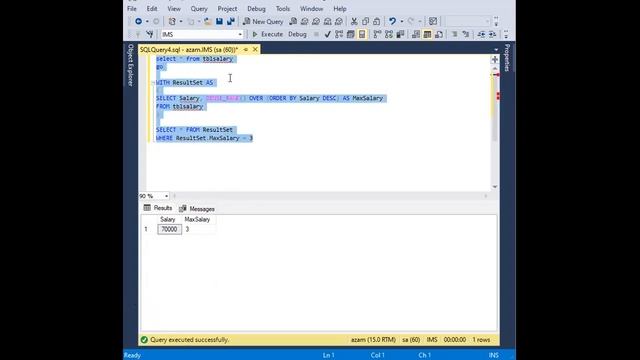This screenshot has width=640, height=360.
Task: Click the Analysis Services DMX Query icon
Action: point(316,21)
